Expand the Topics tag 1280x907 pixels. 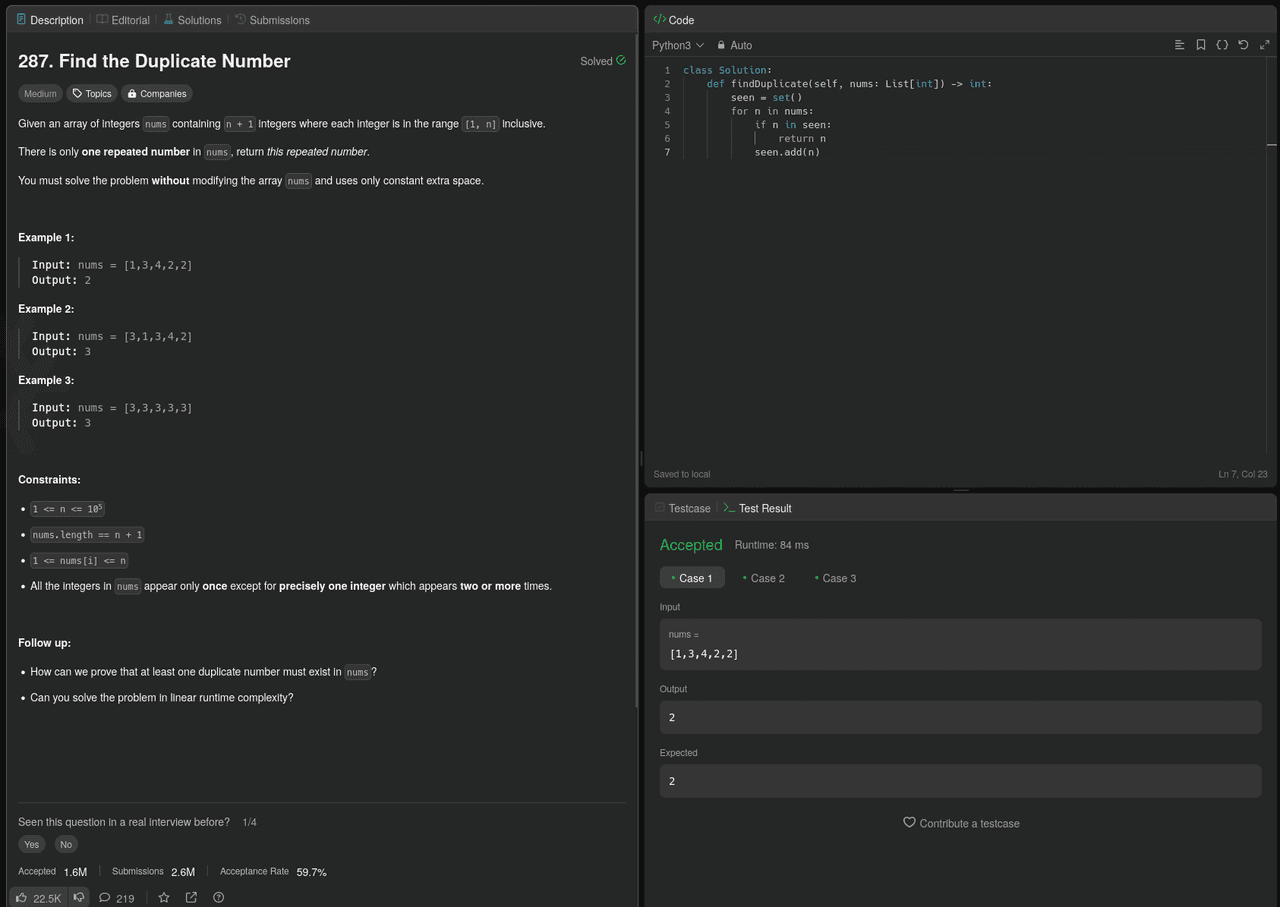coord(92,94)
